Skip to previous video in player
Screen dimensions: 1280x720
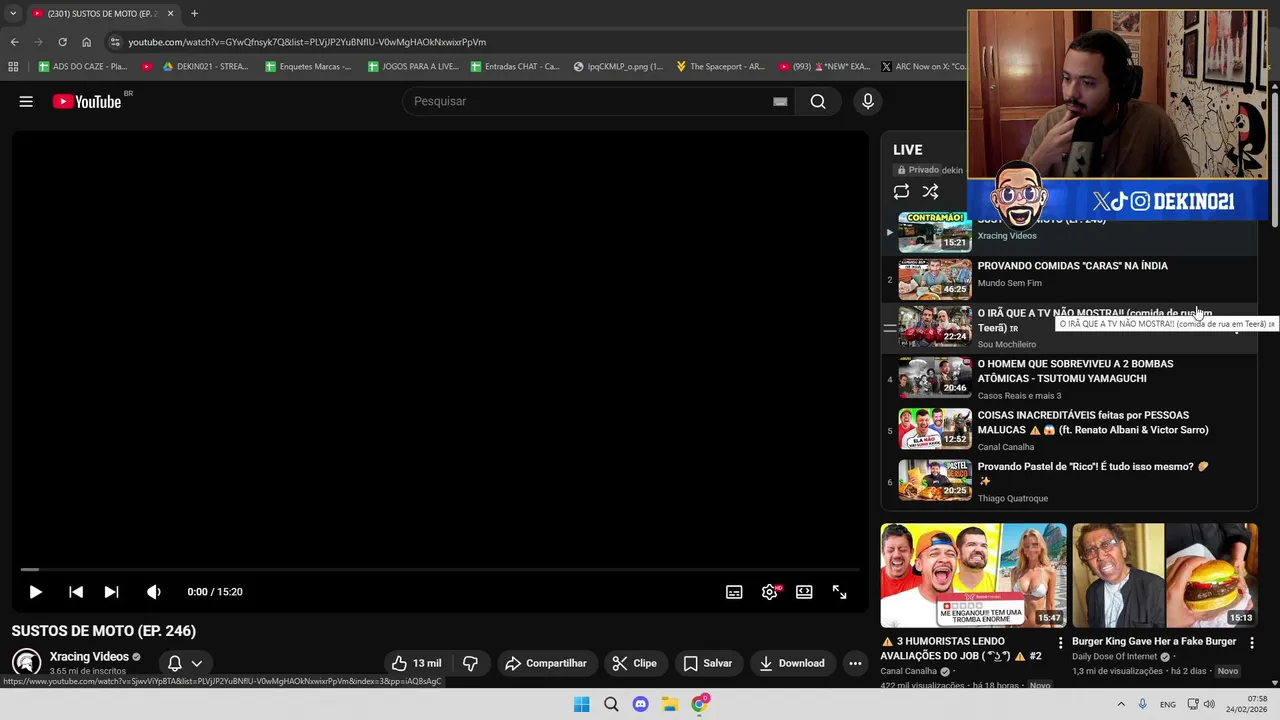click(x=76, y=592)
